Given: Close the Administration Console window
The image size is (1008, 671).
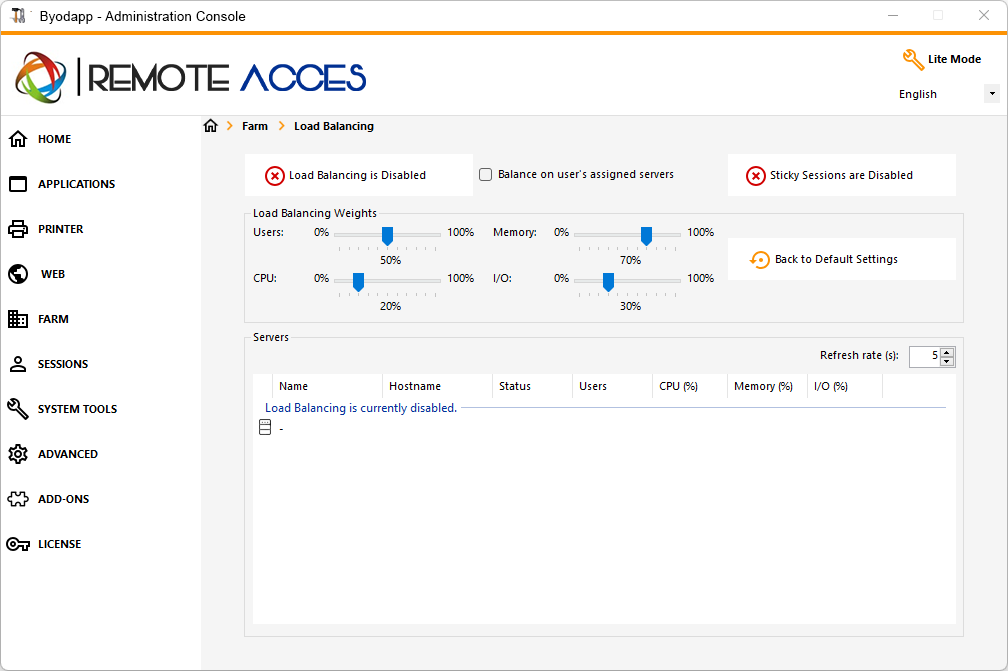Looking at the screenshot, I should coord(984,15).
